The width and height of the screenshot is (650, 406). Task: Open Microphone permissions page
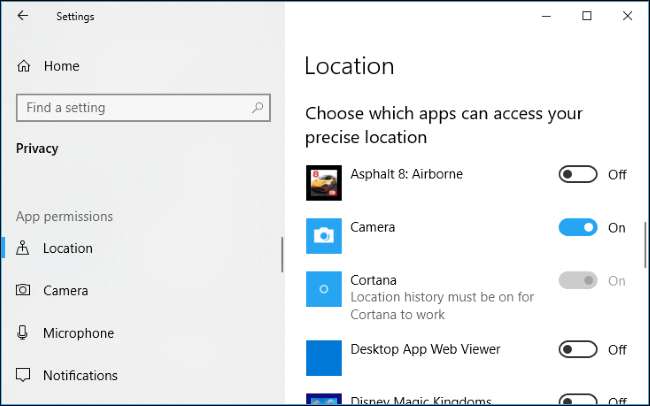78,333
